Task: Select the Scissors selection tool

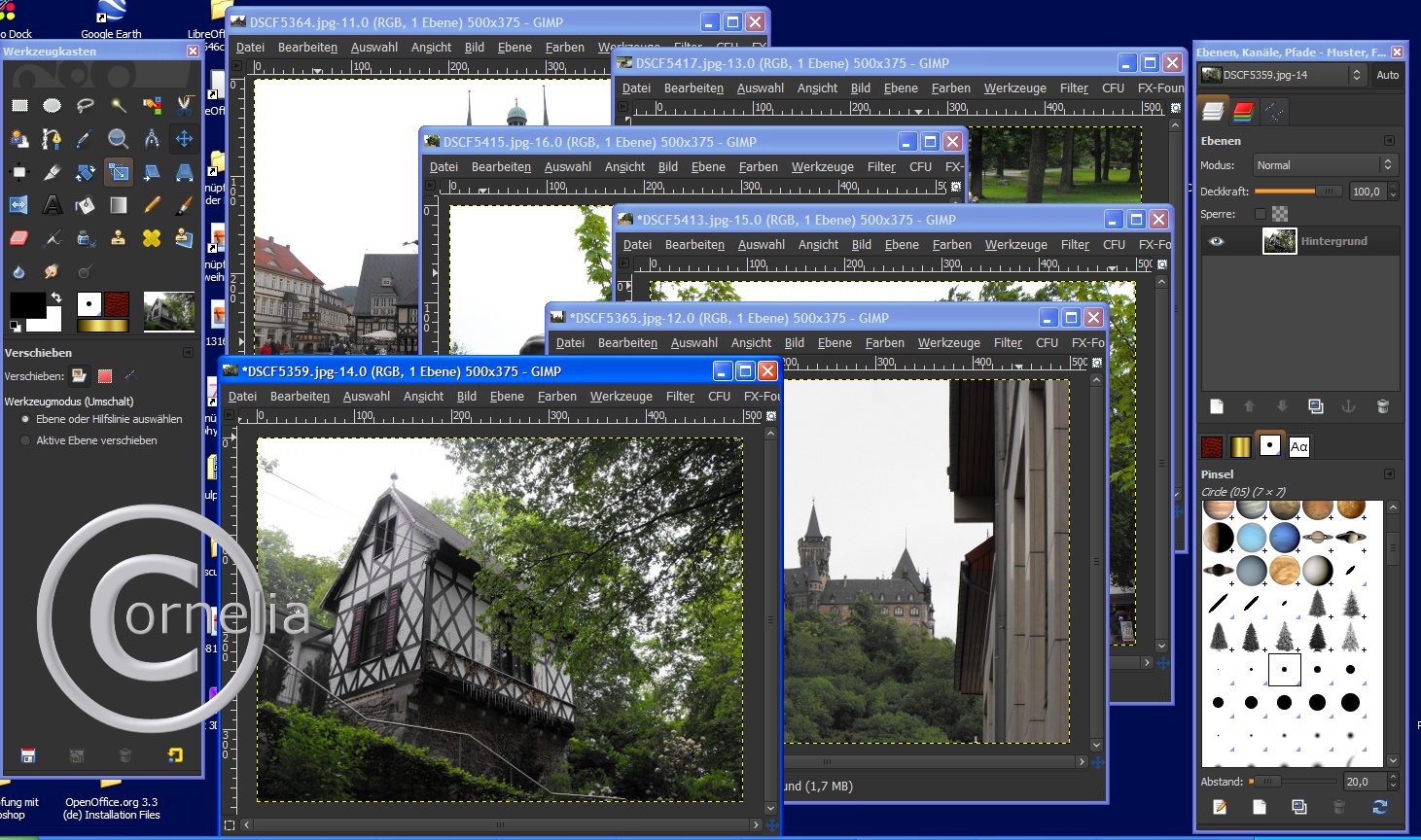Action: pyautogui.click(x=185, y=105)
